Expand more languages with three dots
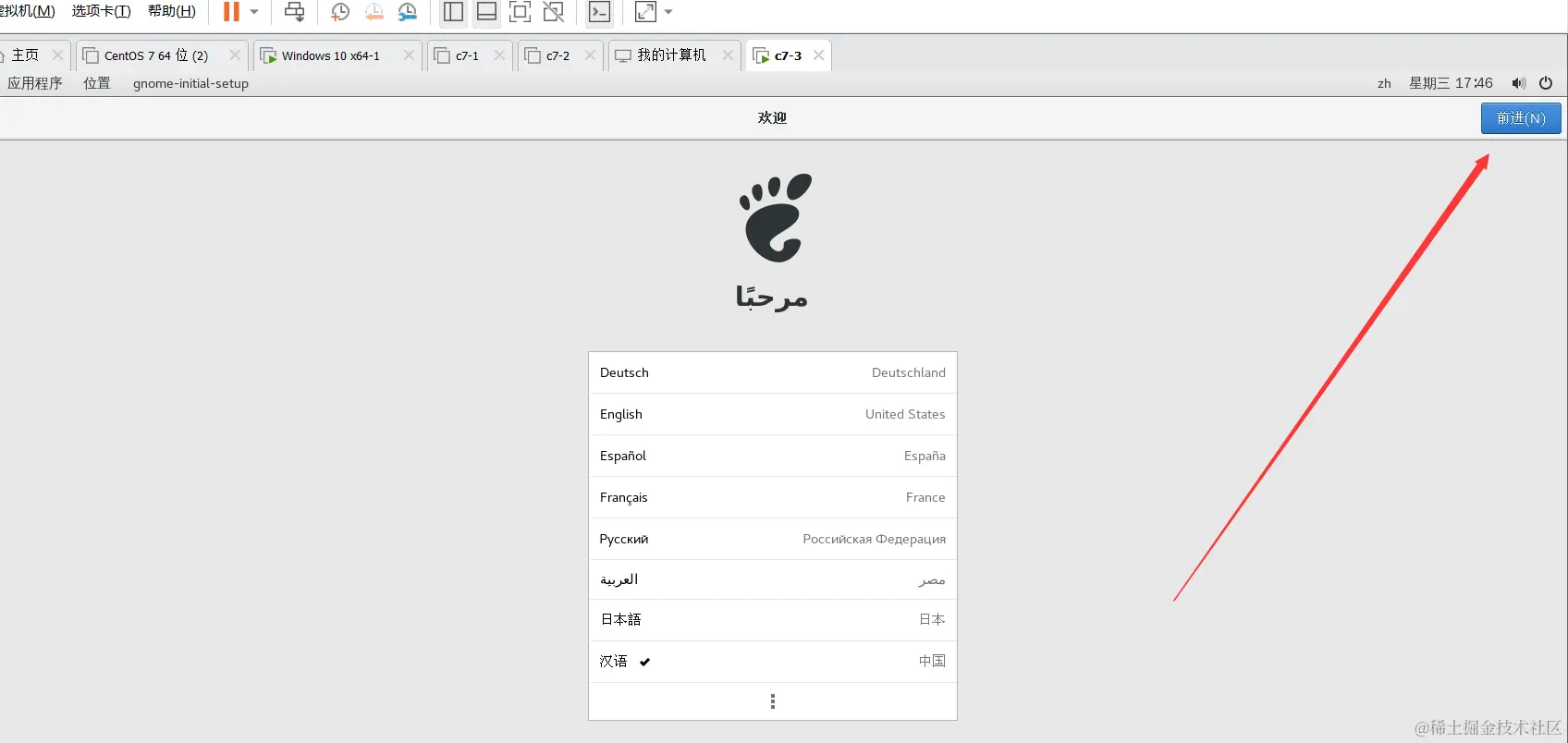Image resolution: width=1568 pixels, height=743 pixels. click(x=773, y=701)
